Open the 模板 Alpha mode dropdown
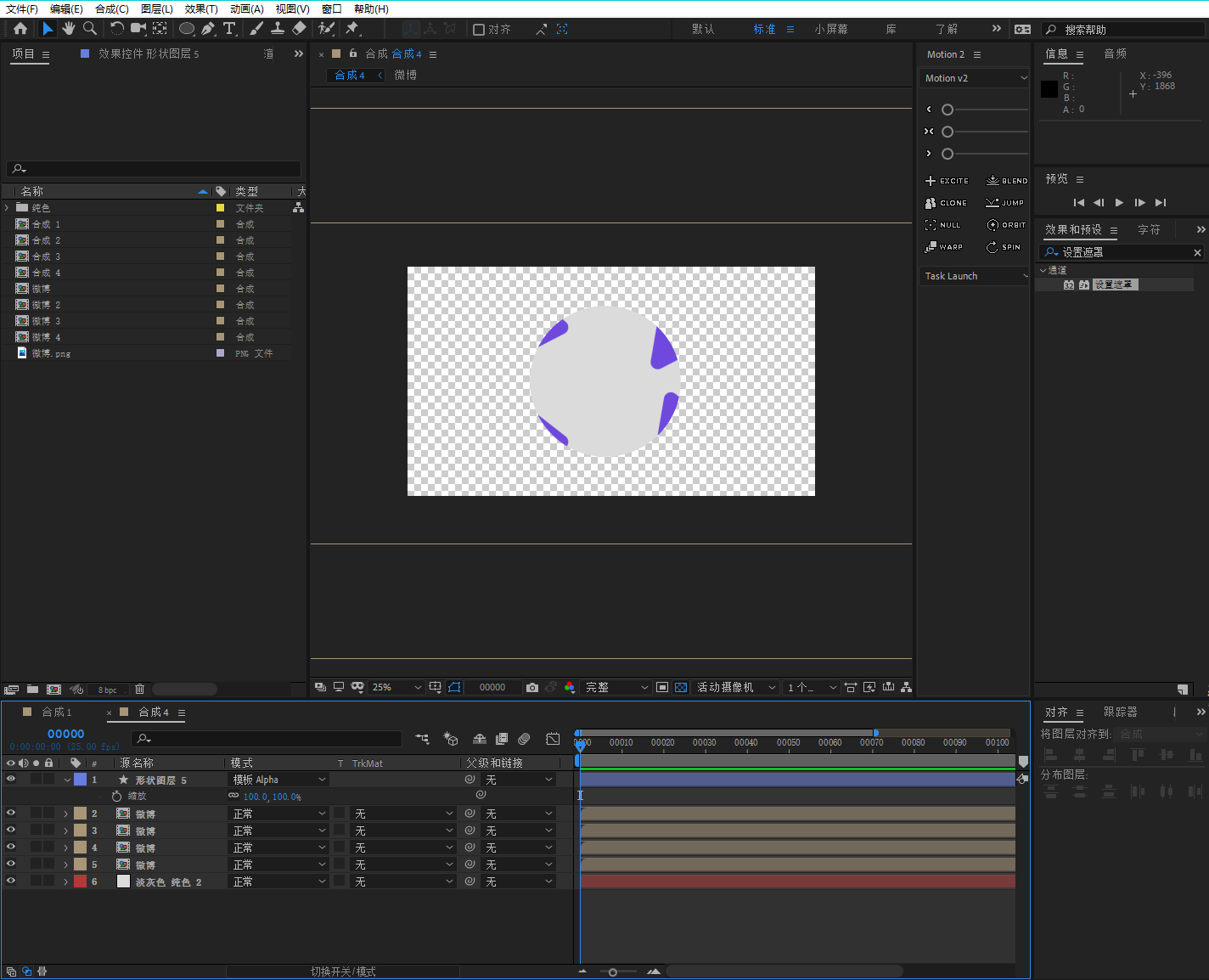This screenshot has width=1209, height=980. 279,780
